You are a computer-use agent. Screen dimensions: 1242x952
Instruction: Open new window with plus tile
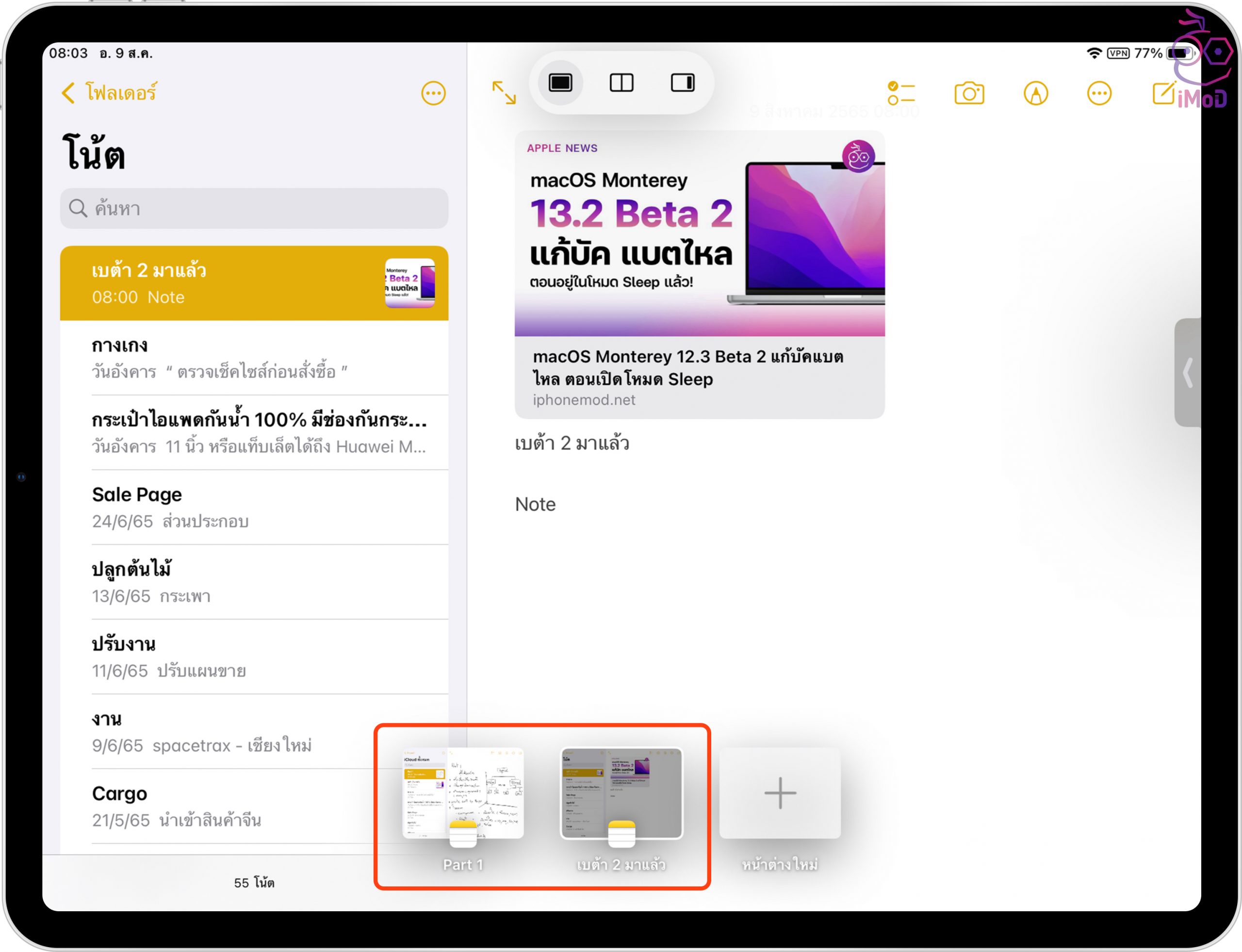pyautogui.click(x=780, y=793)
